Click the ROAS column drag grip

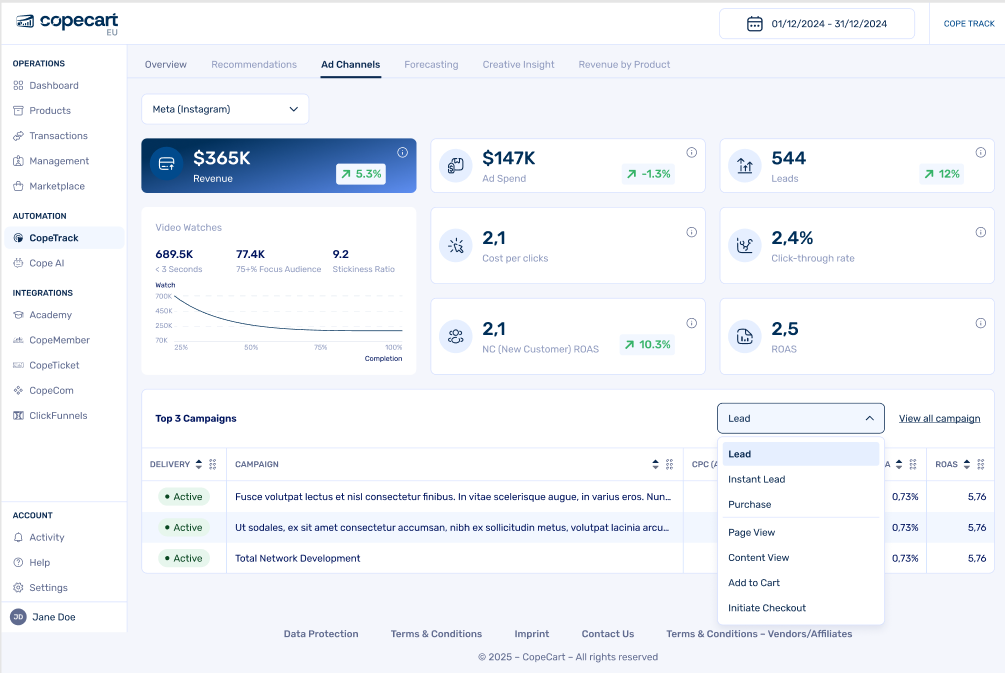point(981,464)
